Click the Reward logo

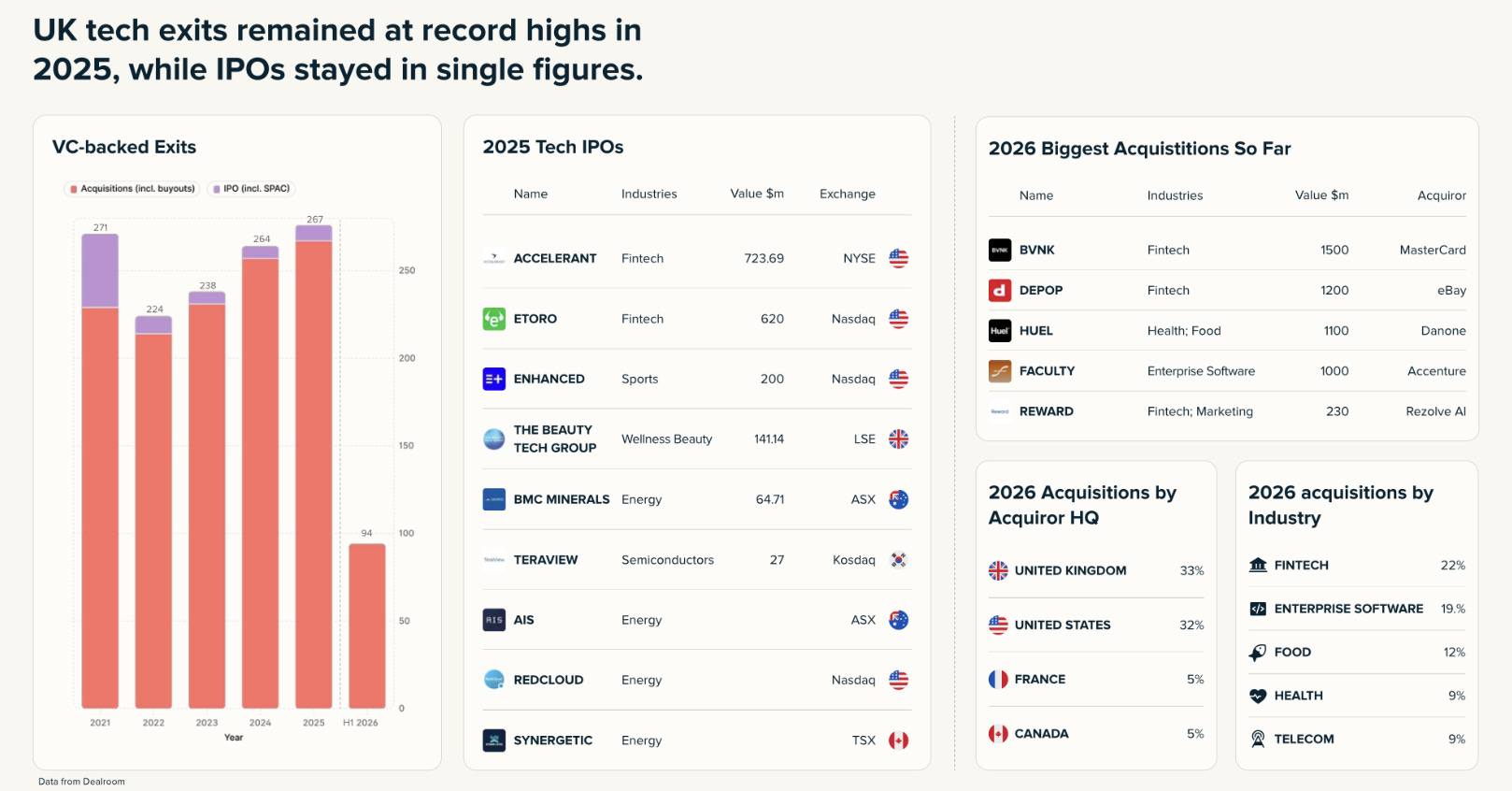point(1000,411)
